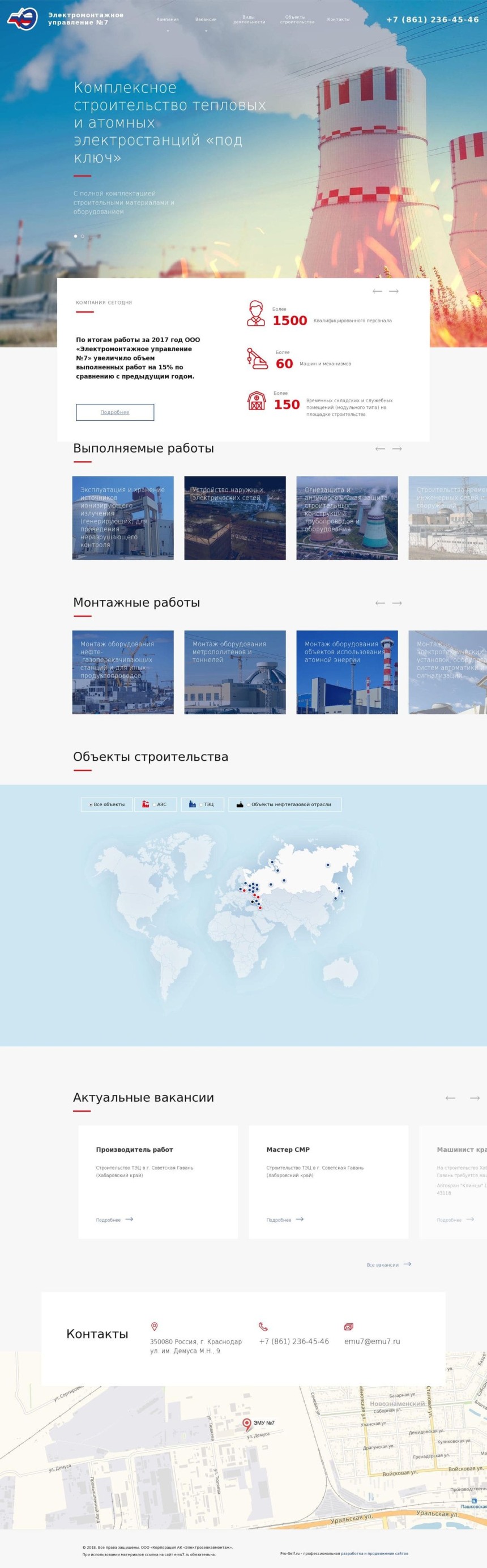Open the Производитель работ vacancy title
Screen dimensions: 487x1568
tap(135, 1149)
